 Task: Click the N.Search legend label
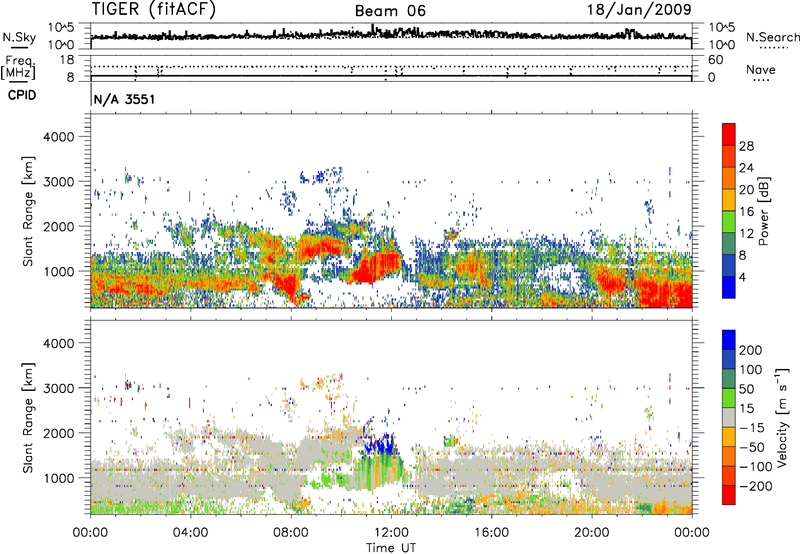point(772,37)
